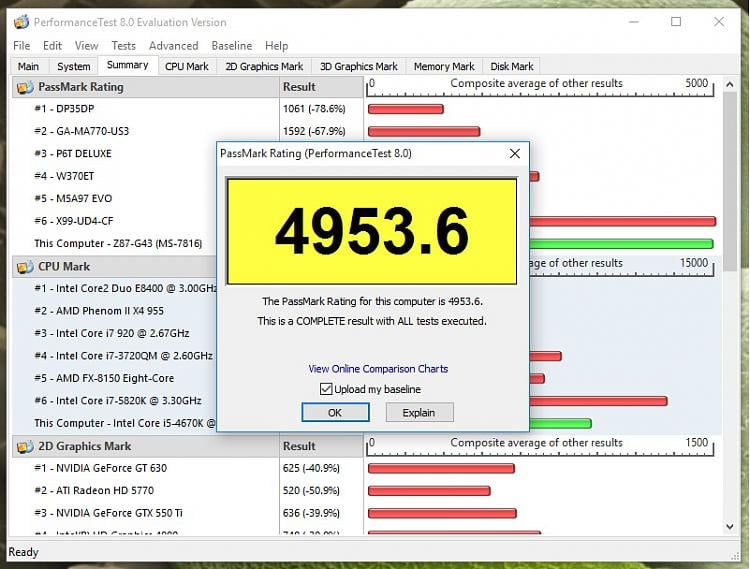Open the Baseline menu

coord(232,46)
